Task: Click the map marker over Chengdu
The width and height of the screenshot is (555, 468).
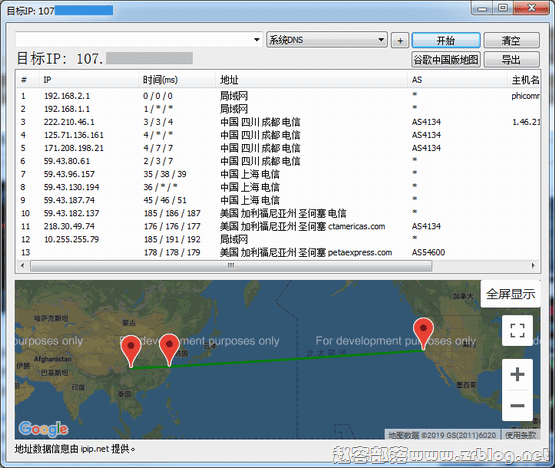Action: pos(131,350)
